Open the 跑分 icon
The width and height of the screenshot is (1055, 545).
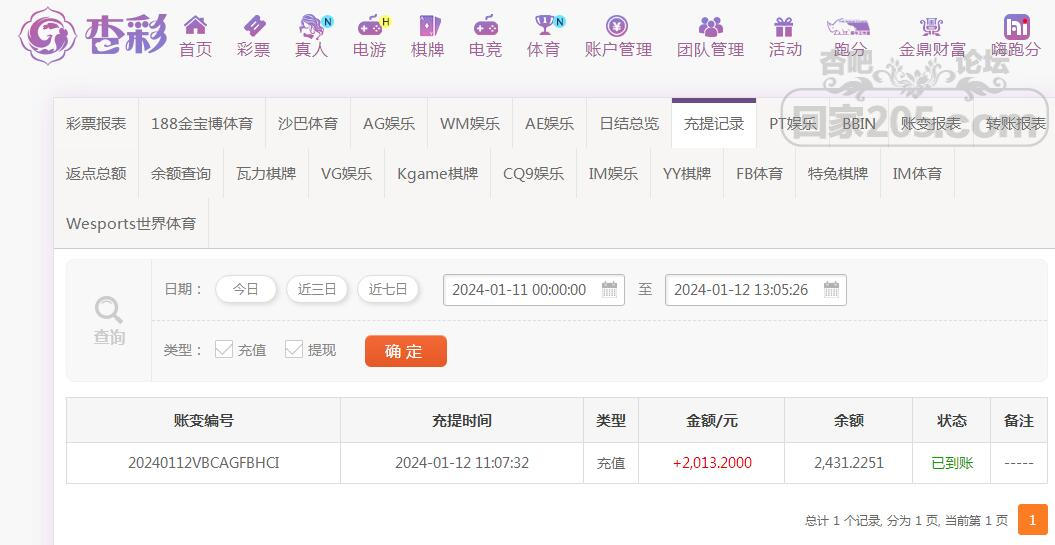tap(848, 26)
